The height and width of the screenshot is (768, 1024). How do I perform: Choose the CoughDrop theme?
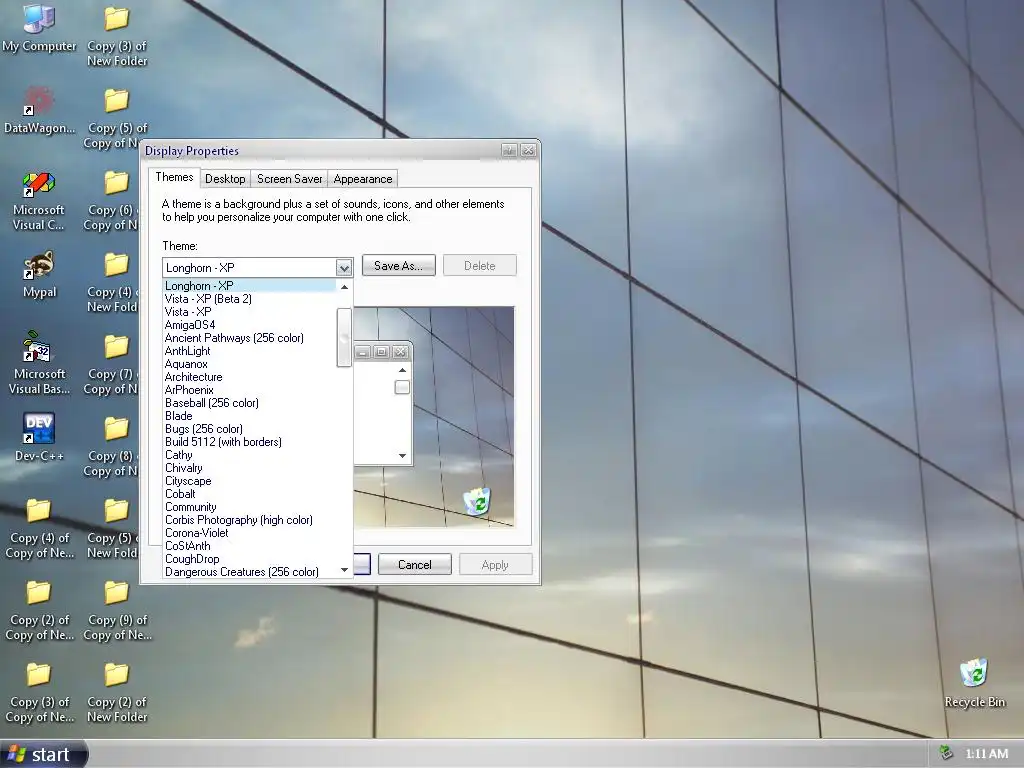coord(249,559)
